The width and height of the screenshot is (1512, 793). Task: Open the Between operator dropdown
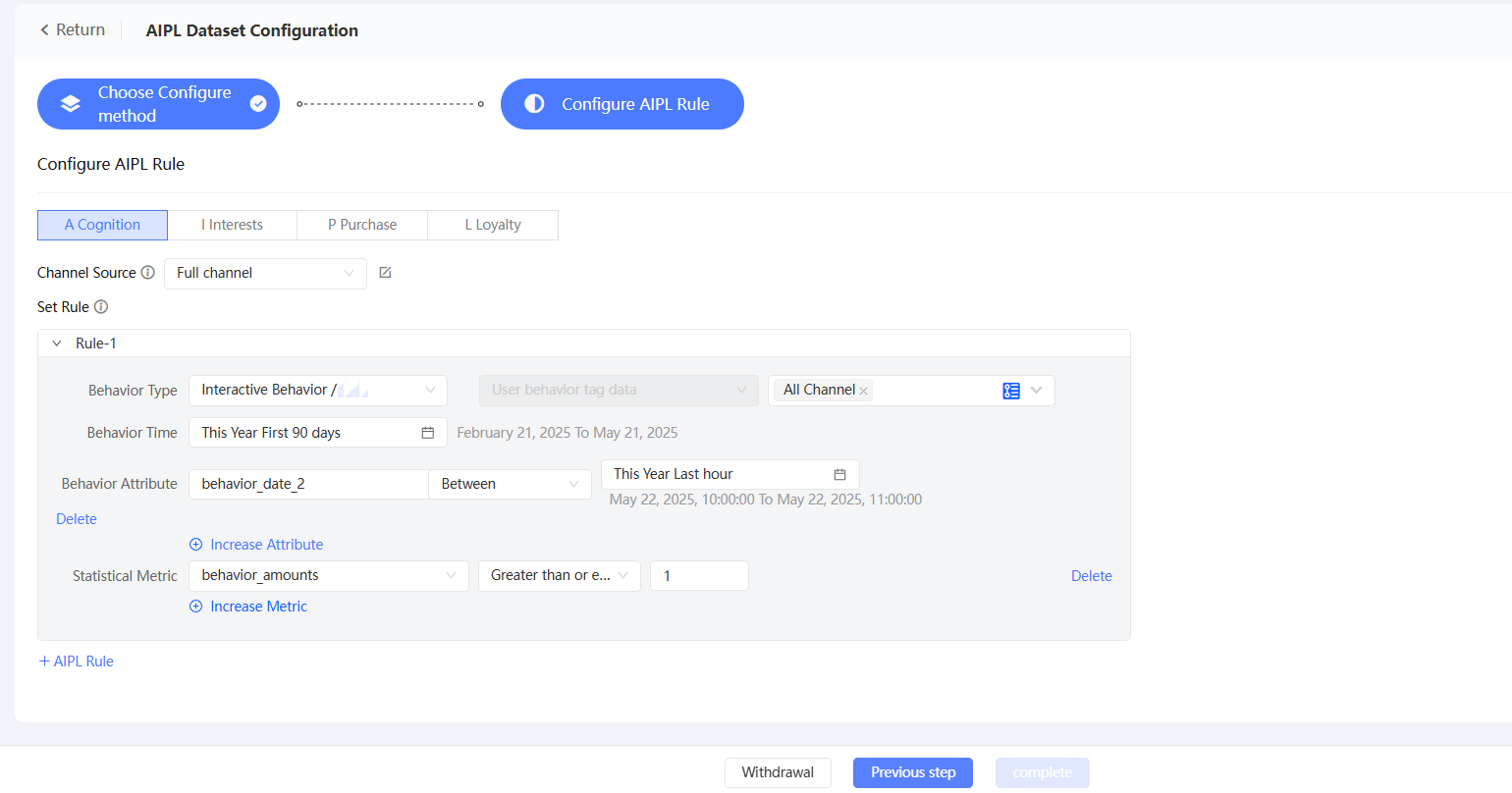510,484
